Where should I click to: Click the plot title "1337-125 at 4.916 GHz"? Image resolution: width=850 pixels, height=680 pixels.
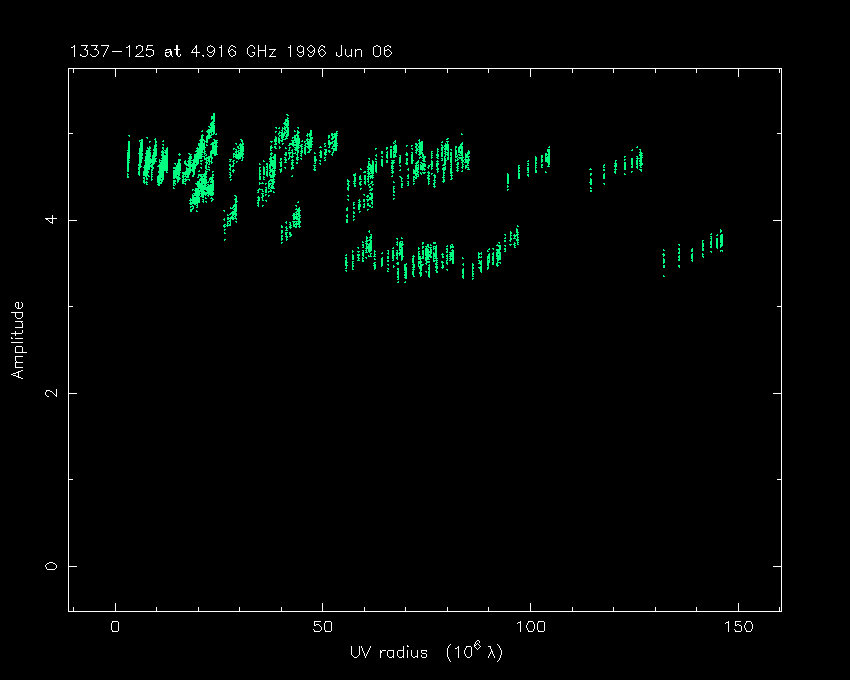click(176, 52)
